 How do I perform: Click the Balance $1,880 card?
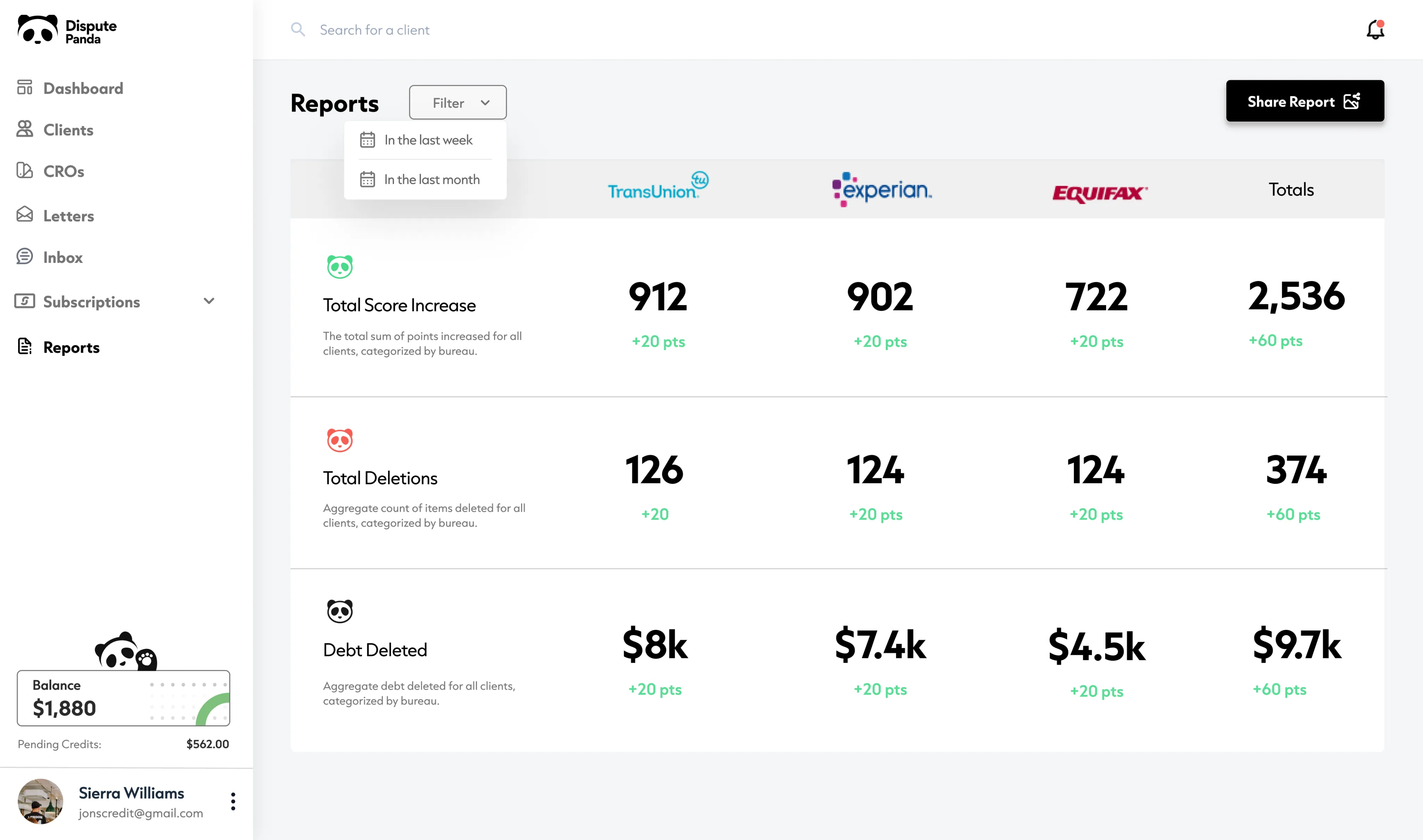tap(123, 698)
